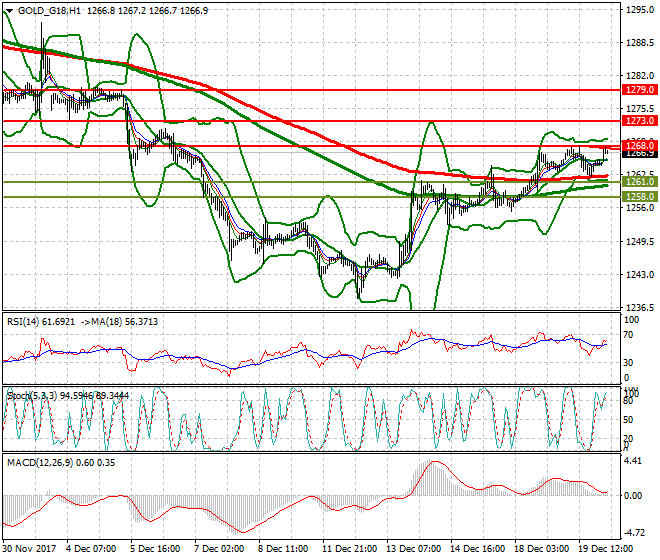The width and height of the screenshot is (660, 560).
Task: Select the 1261.0 green price level tag
Action: (x=638, y=182)
